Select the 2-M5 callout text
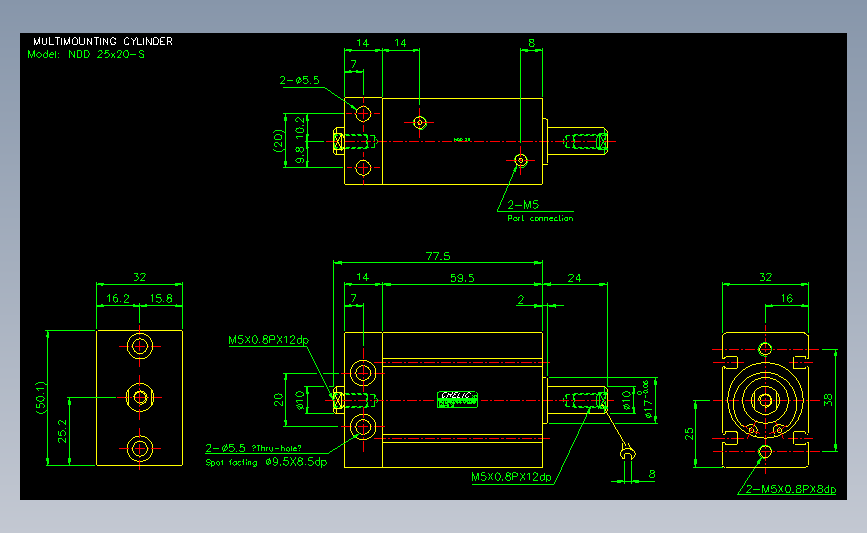 pyautogui.click(x=523, y=205)
